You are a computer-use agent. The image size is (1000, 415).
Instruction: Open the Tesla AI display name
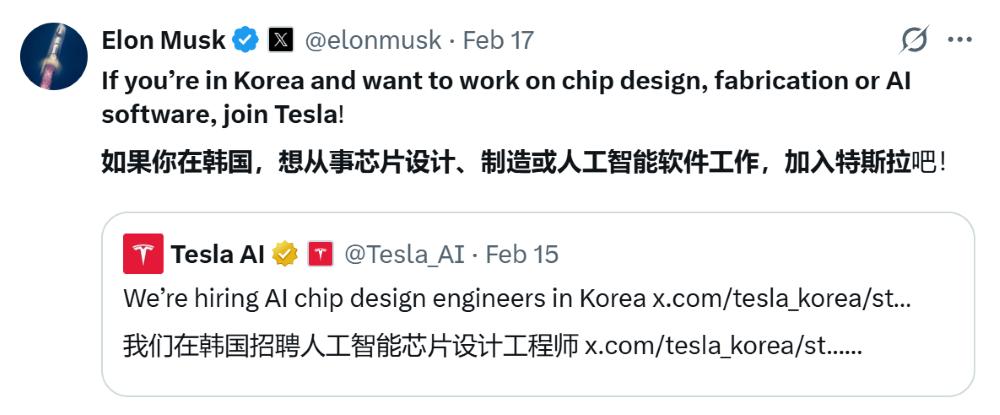(x=217, y=254)
